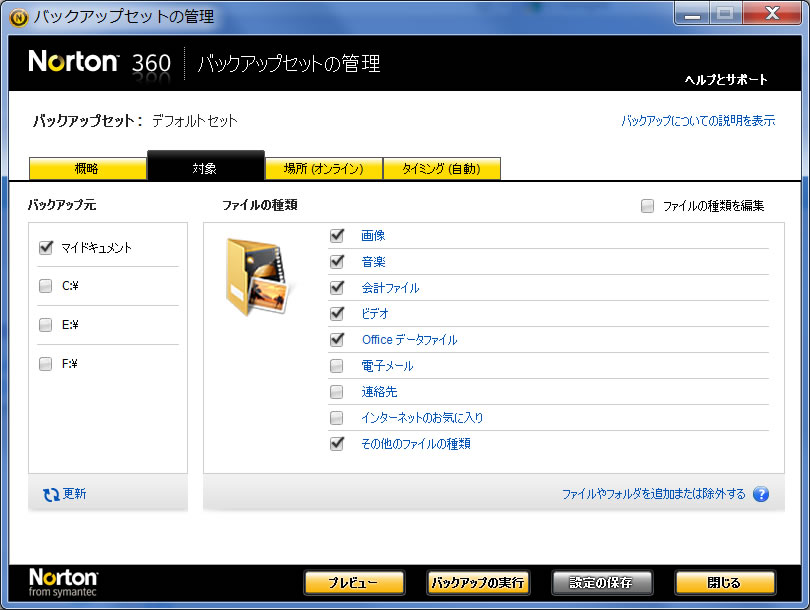Image resolution: width=810 pixels, height=610 pixels.
Task: Enable the C:¥ drive checkbox
Action: [x=46, y=286]
